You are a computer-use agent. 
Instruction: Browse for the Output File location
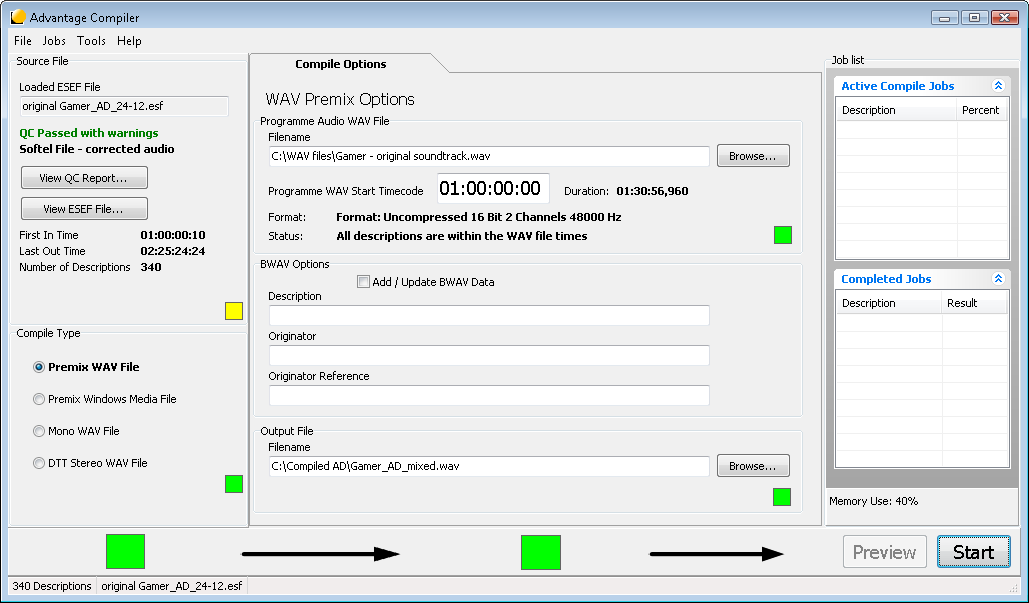click(x=752, y=466)
